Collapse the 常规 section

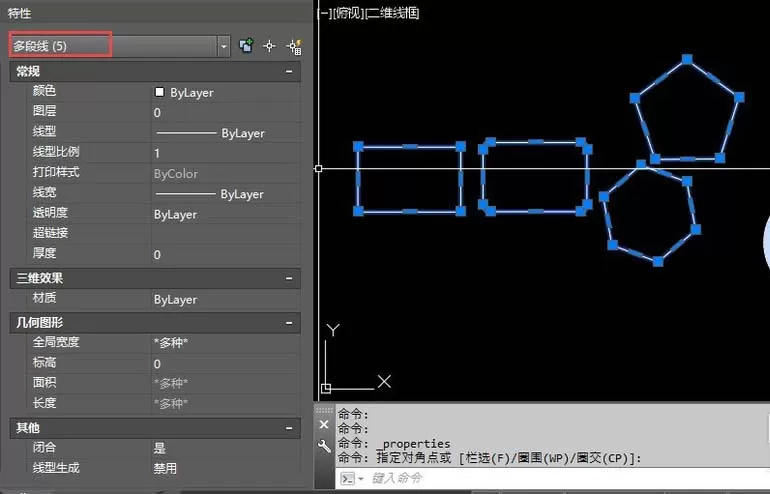tap(289, 72)
